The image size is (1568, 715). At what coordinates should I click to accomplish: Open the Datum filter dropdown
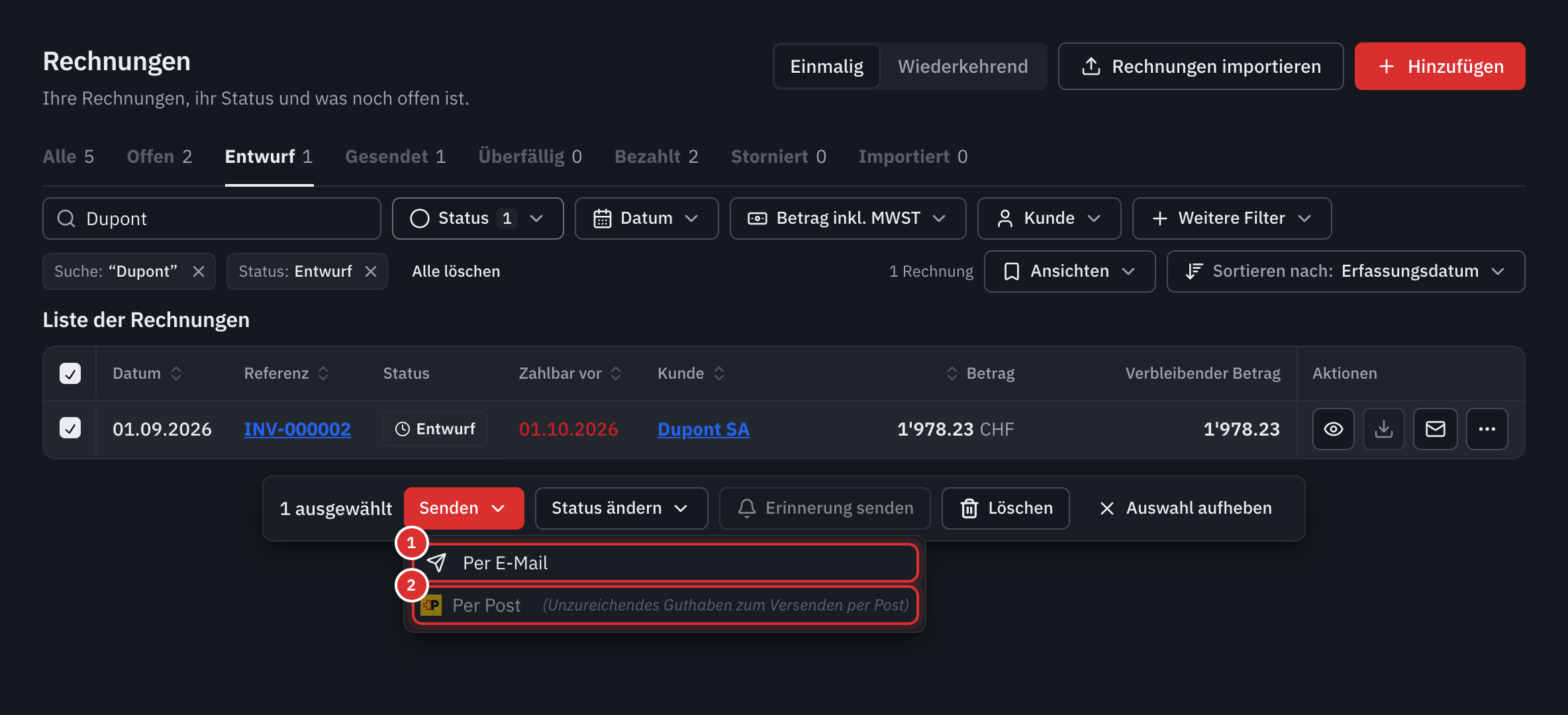(x=646, y=218)
